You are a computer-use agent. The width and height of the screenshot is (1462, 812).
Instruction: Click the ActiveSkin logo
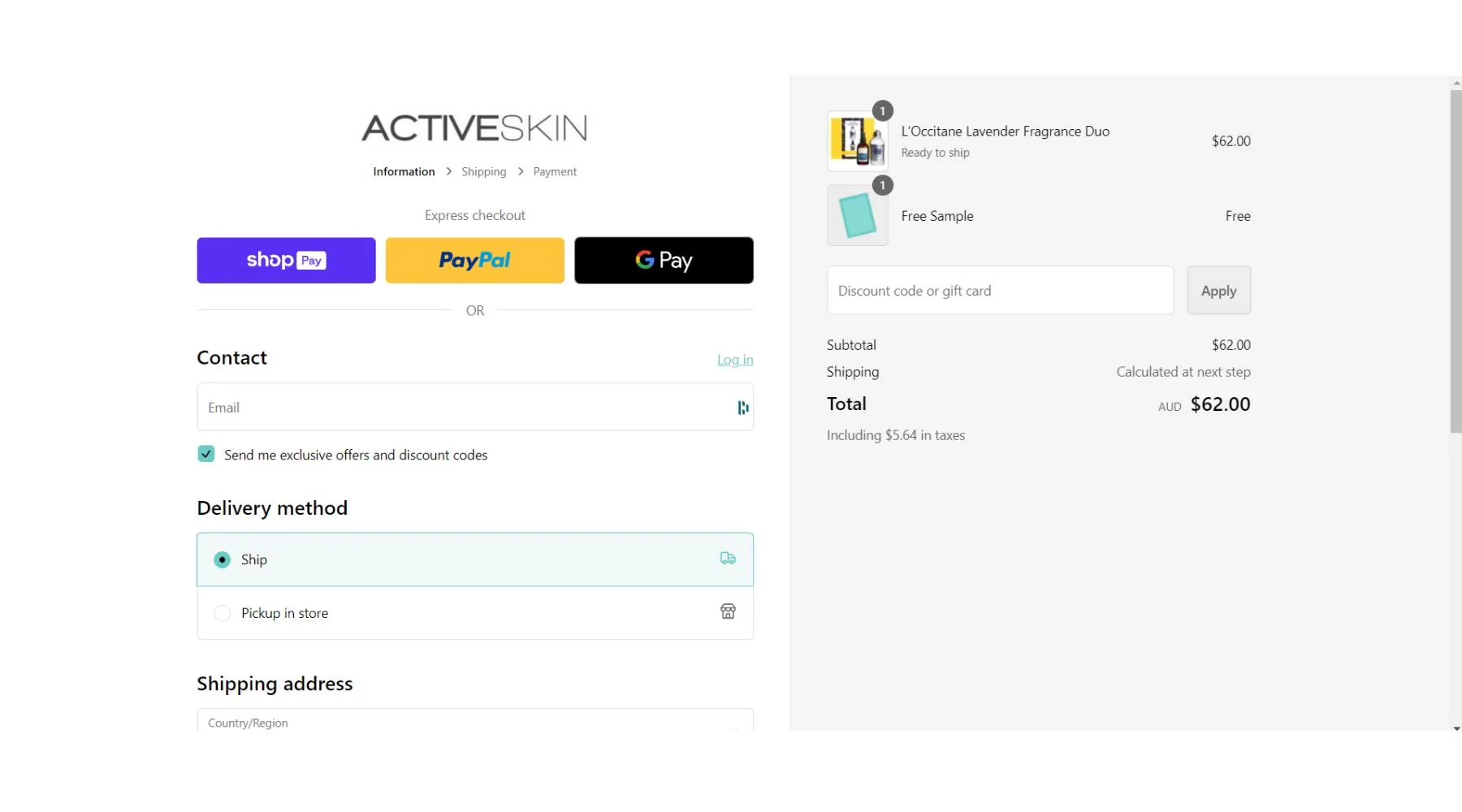[x=474, y=128]
